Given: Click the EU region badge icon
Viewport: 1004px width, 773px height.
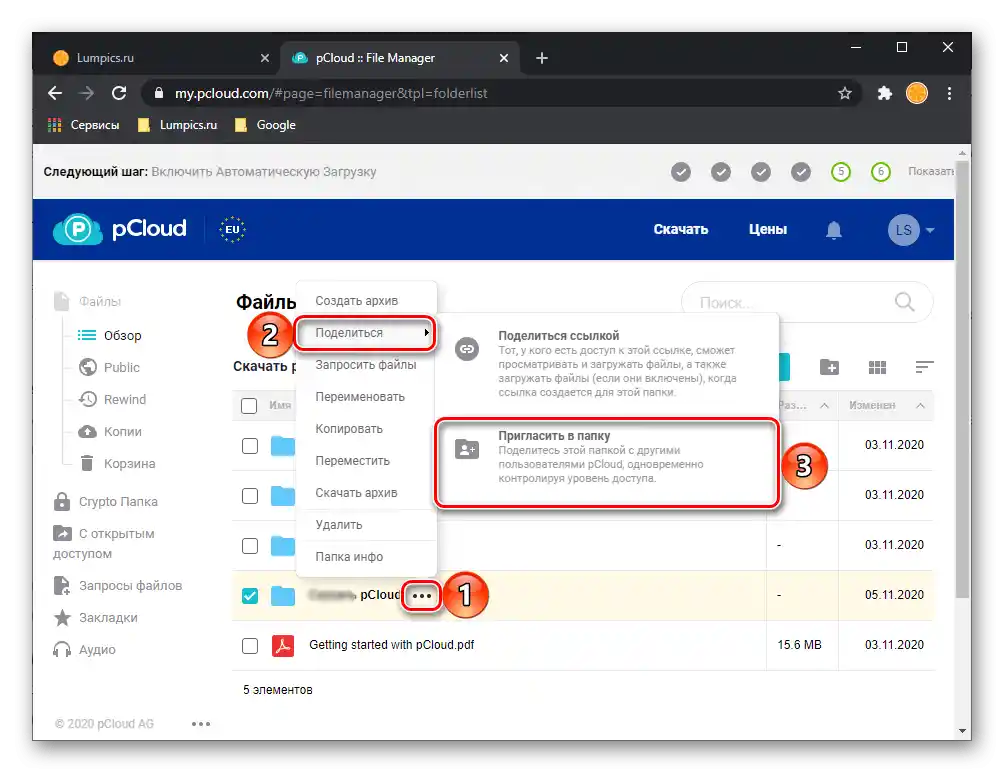Looking at the screenshot, I should click(x=232, y=229).
